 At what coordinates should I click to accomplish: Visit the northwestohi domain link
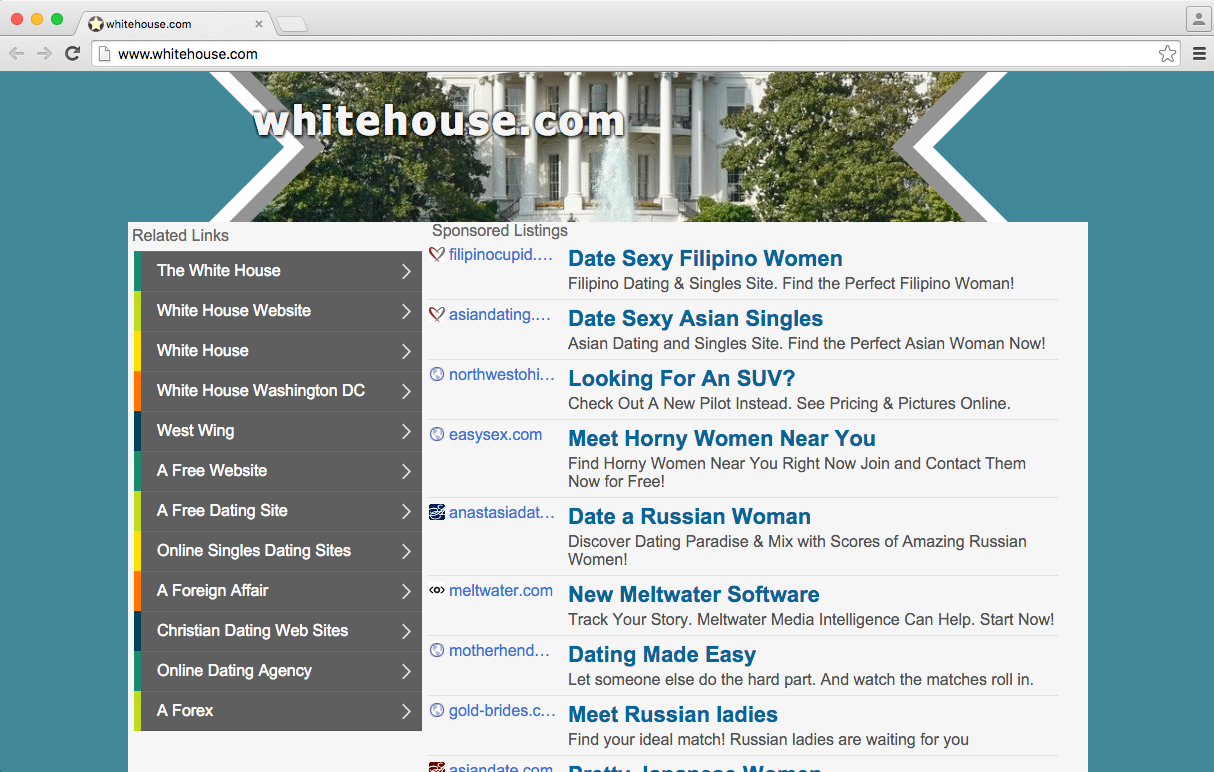502,375
